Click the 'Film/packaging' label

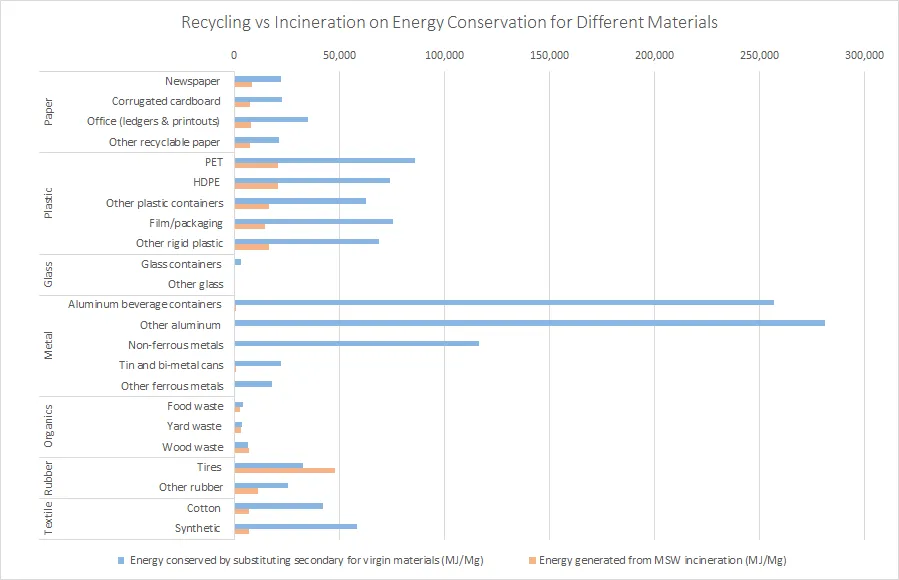(186, 224)
